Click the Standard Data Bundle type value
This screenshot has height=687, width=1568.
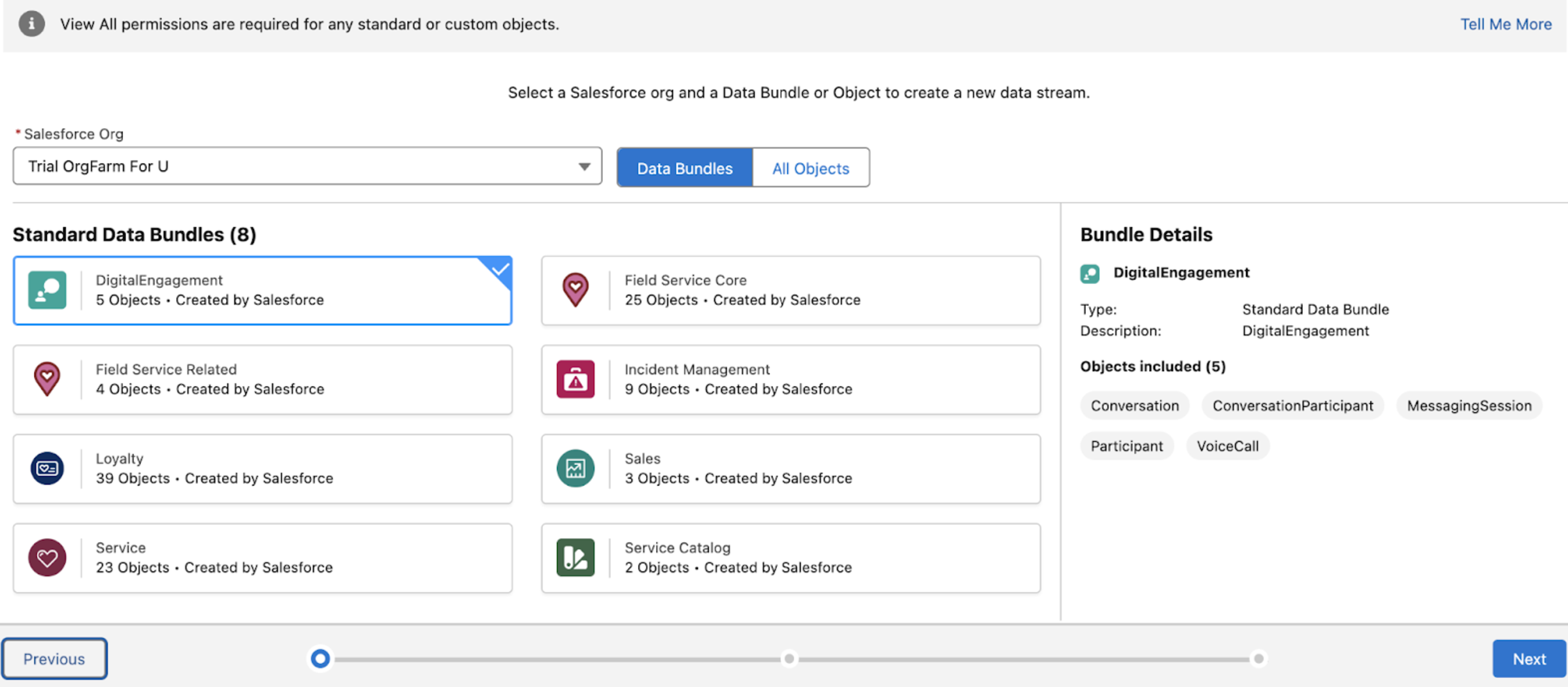tap(1316, 310)
